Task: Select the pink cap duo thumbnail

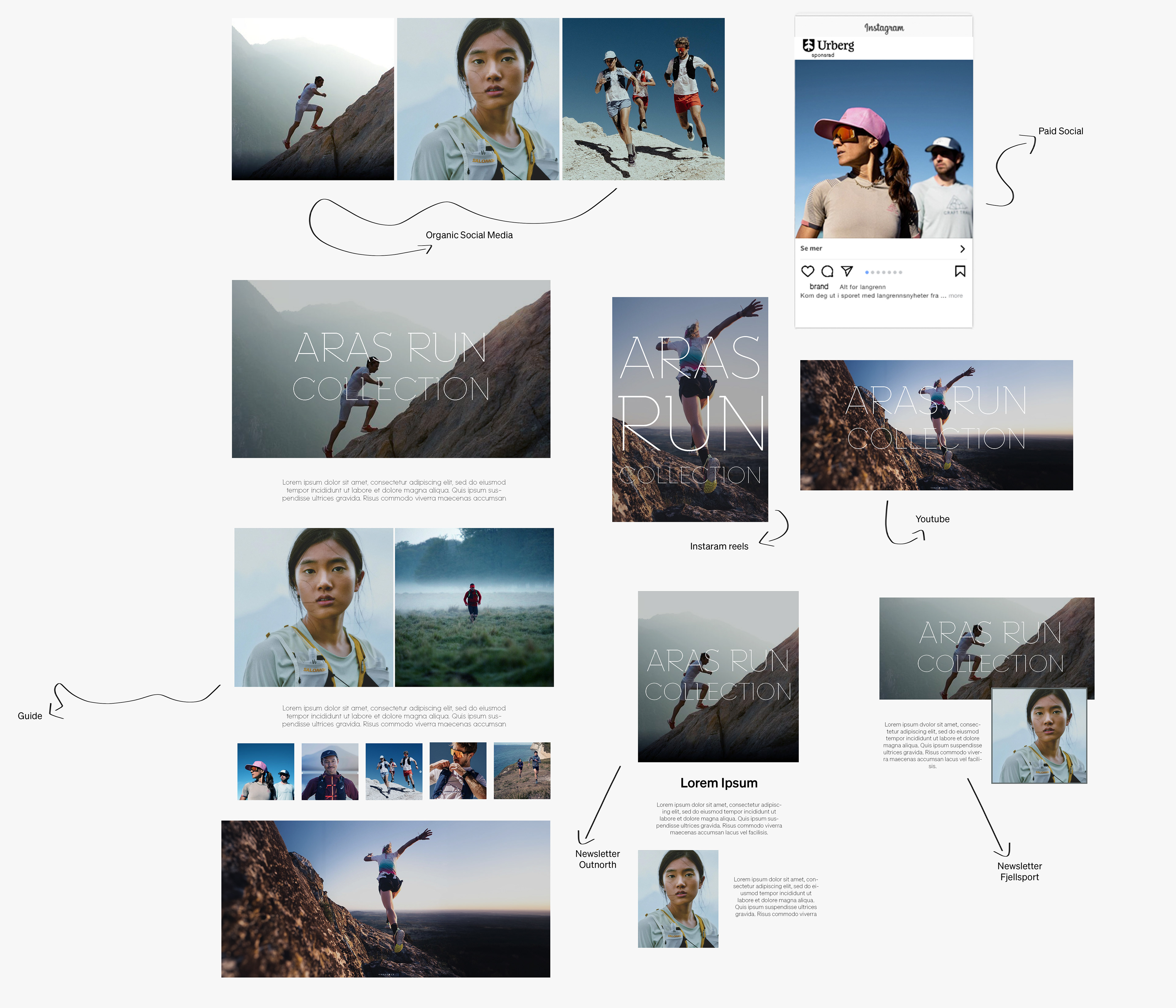Action: [x=266, y=771]
